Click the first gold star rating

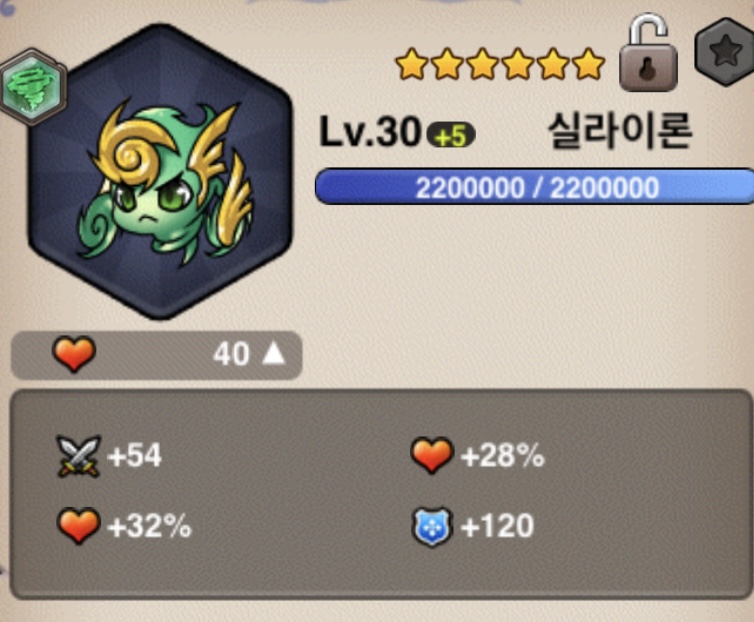[412, 63]
